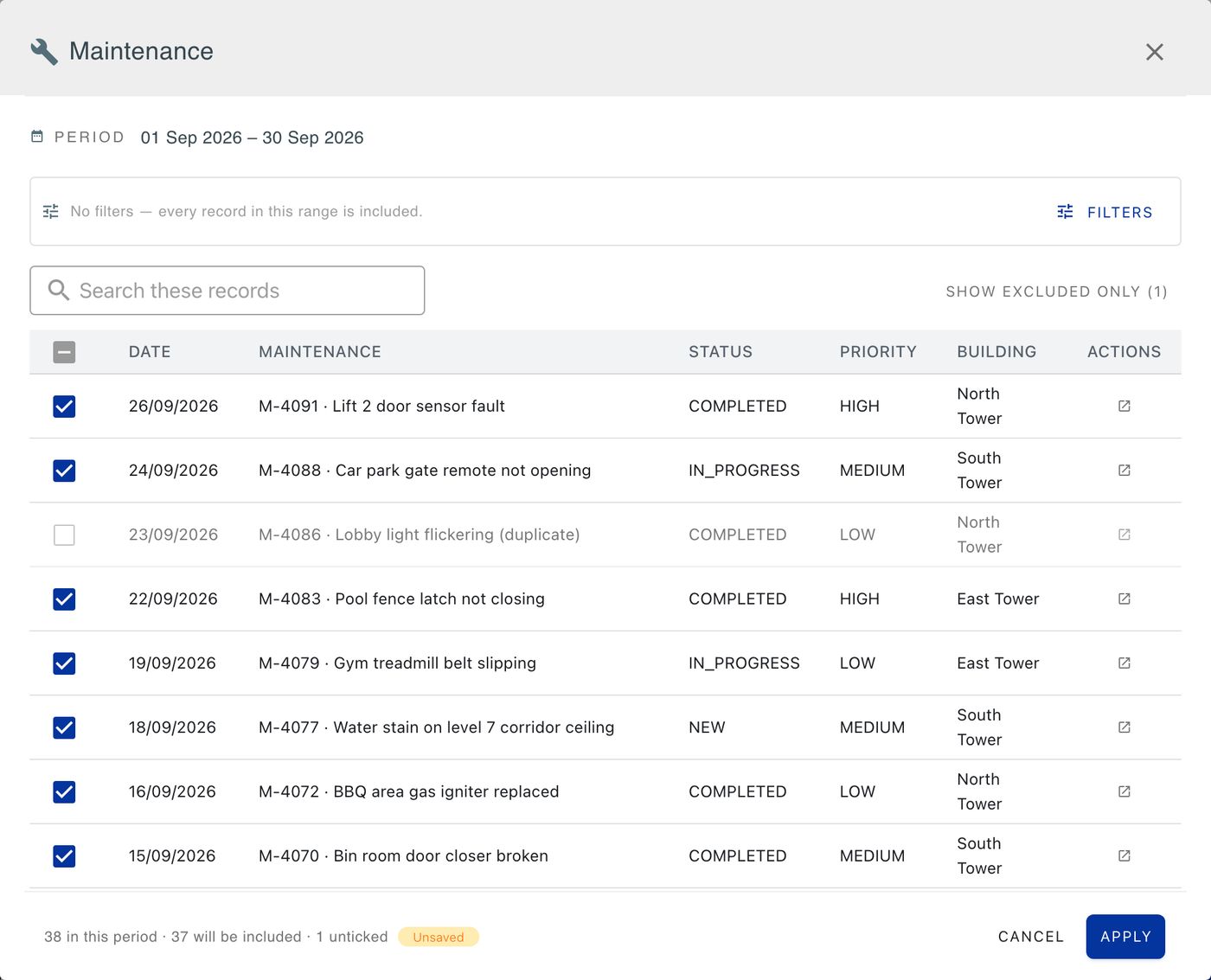
Task: Show excluded only records
Action: click(x=1056, y=291)
